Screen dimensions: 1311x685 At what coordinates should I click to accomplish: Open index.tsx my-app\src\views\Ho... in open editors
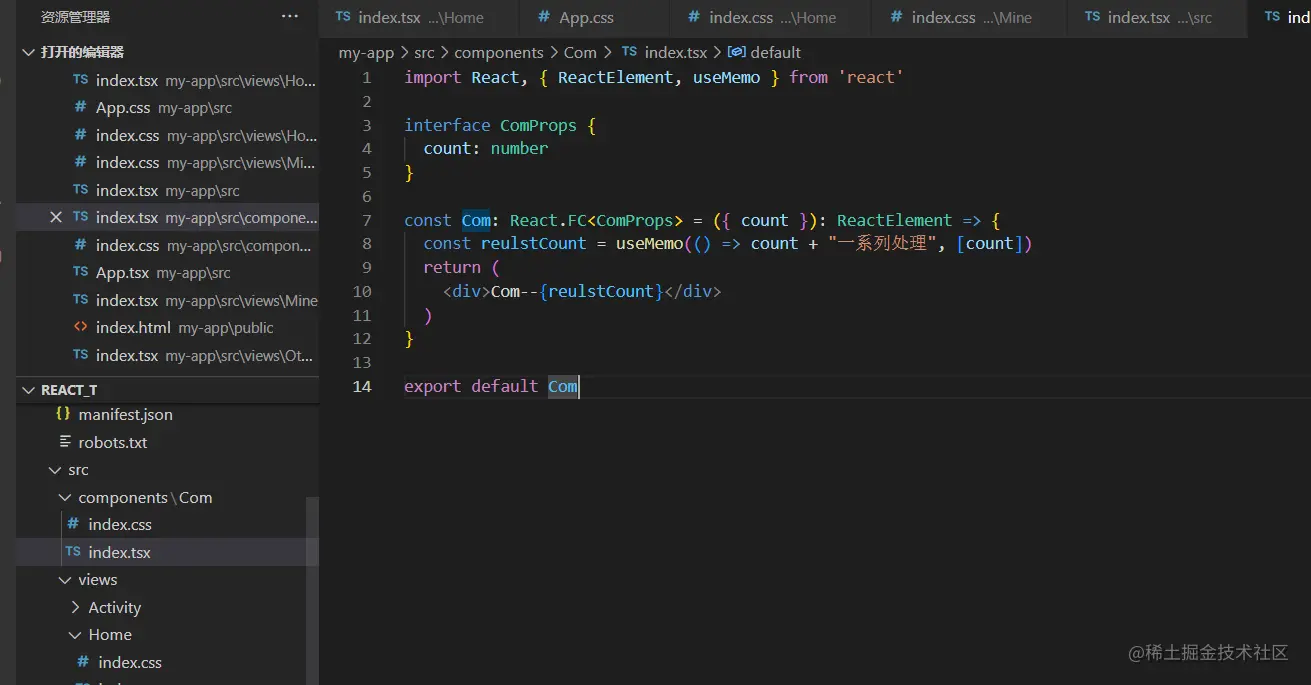(168, 80)
